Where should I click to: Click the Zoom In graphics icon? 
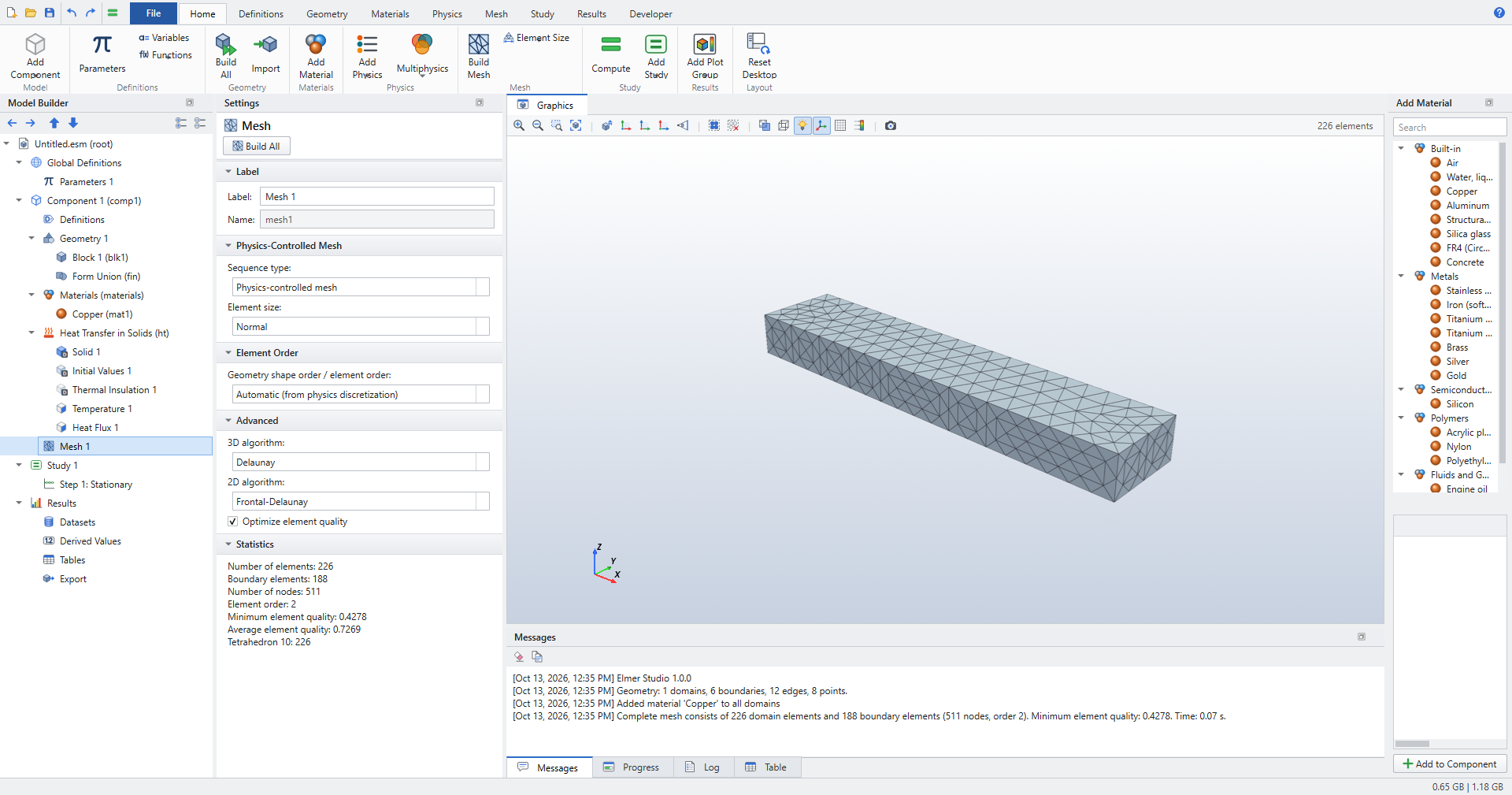[x=519, y=125]
